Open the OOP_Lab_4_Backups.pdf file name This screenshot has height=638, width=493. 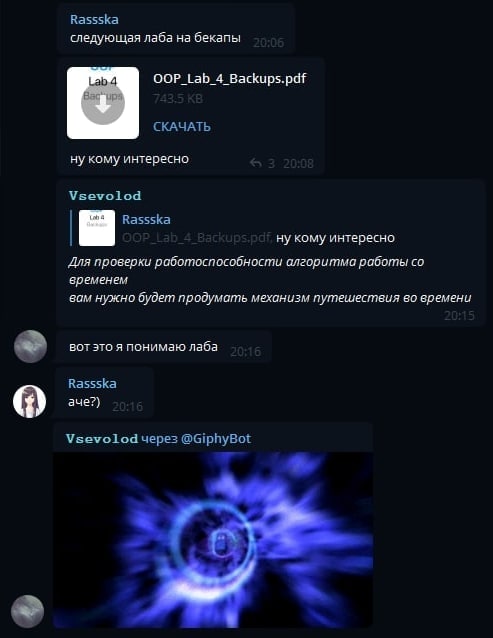click(229, 79)
